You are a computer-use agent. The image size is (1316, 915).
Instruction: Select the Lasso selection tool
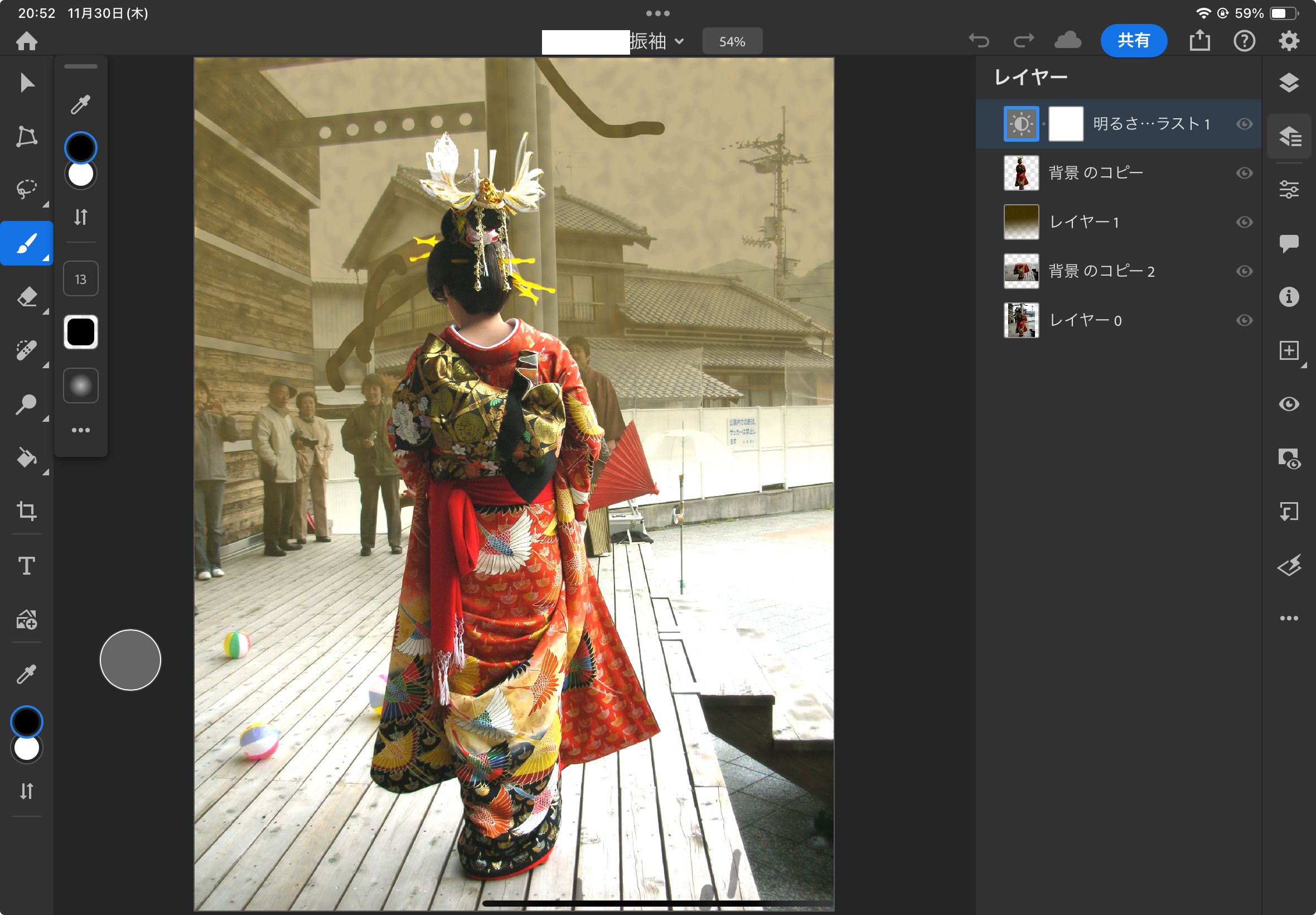26,189
